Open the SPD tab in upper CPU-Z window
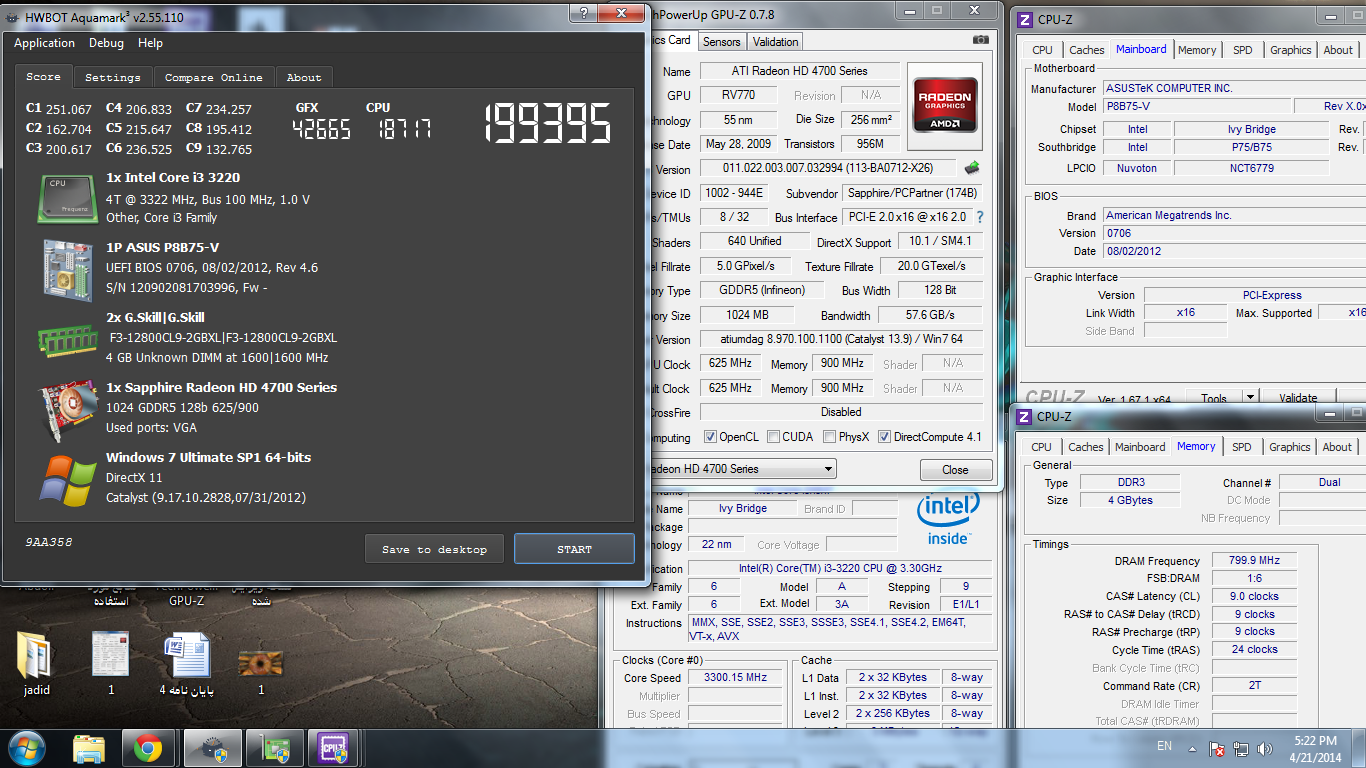This screenshot has width=1366, height=768. click(x=1242, y=50)
